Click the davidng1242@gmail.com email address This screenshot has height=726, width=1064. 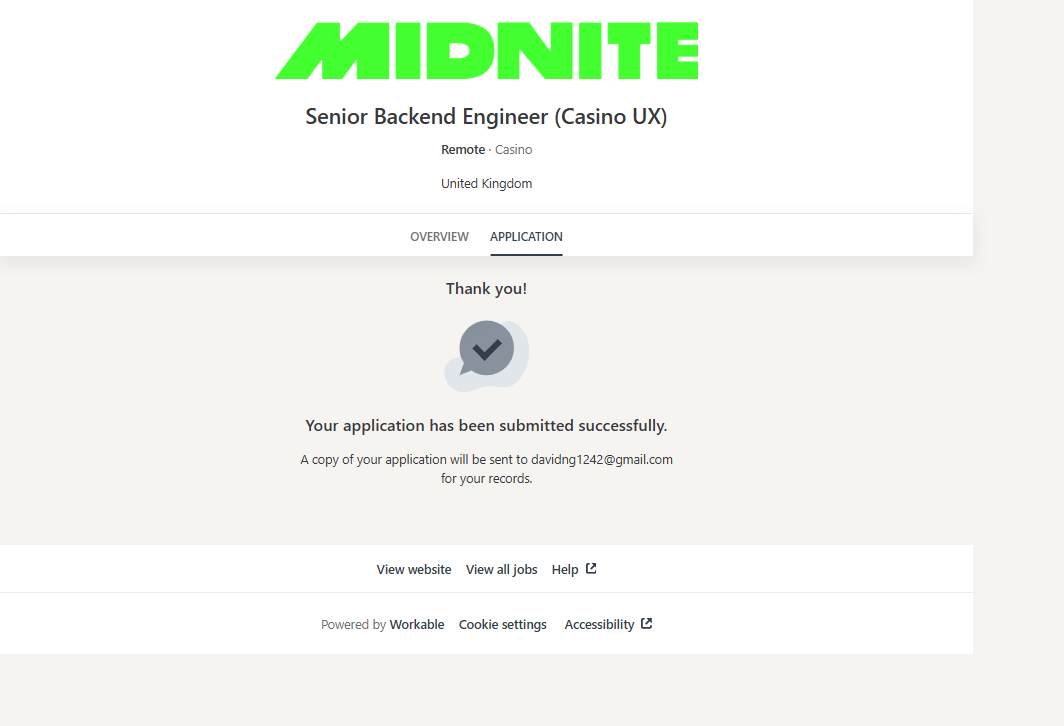[602, 460]
